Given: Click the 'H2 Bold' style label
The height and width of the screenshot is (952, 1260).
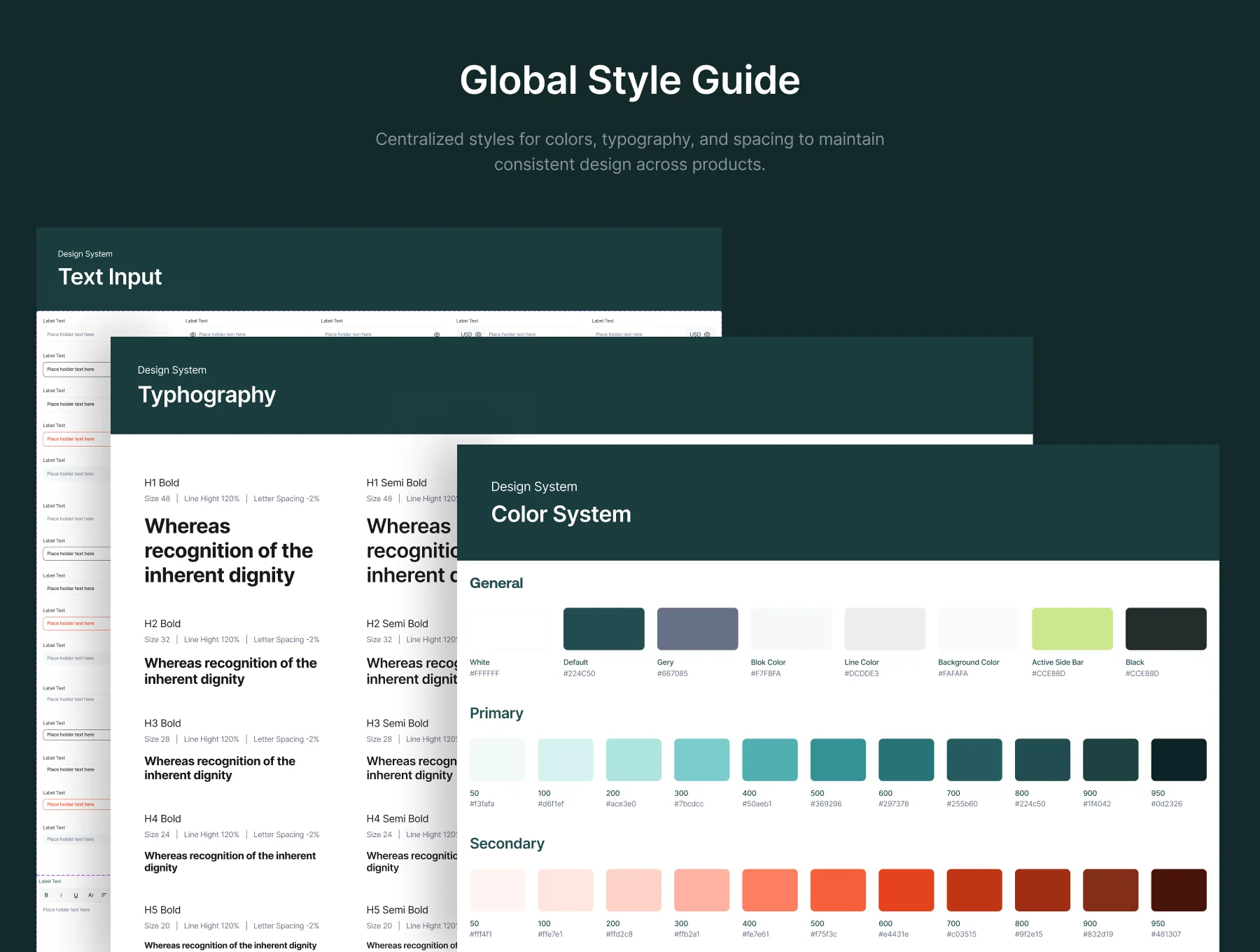Looking at the screenshot, I should [162, 623].
